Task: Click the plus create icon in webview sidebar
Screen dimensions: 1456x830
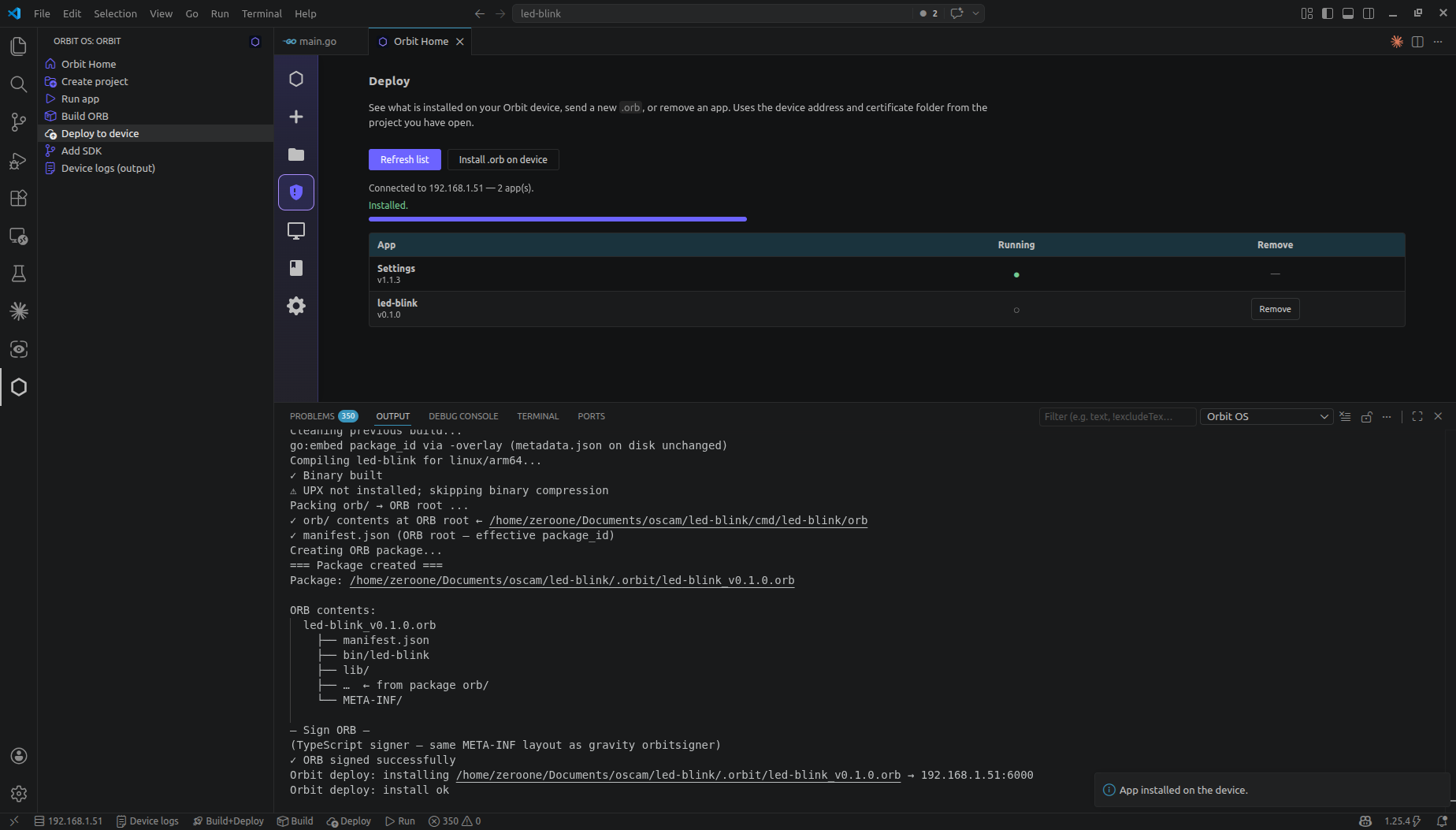Action: [x=296, y=117]
